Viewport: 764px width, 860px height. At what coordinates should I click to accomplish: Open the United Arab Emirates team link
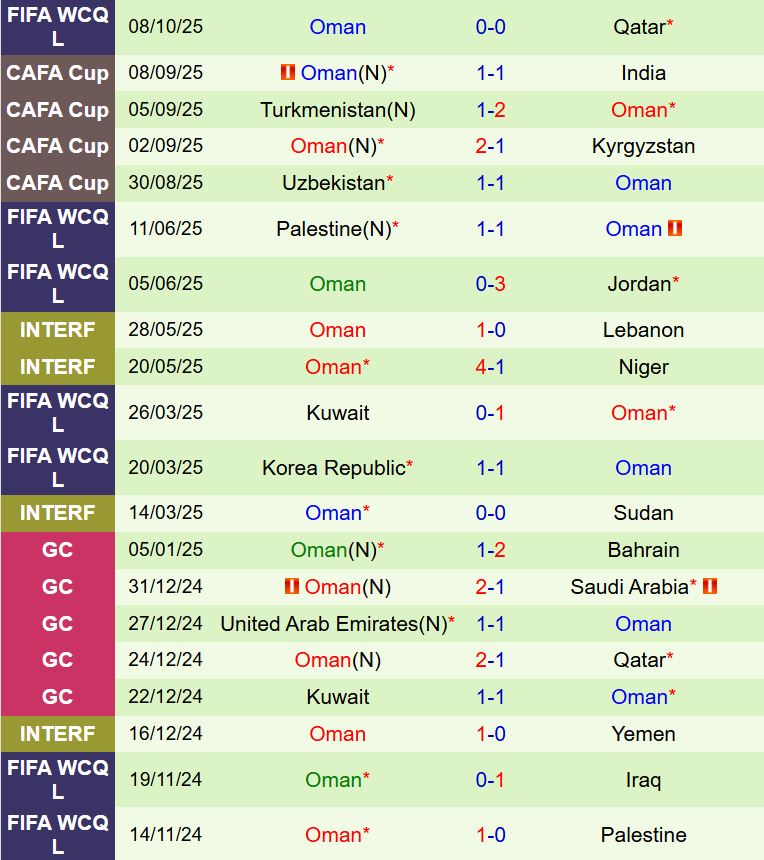(333, 624)
